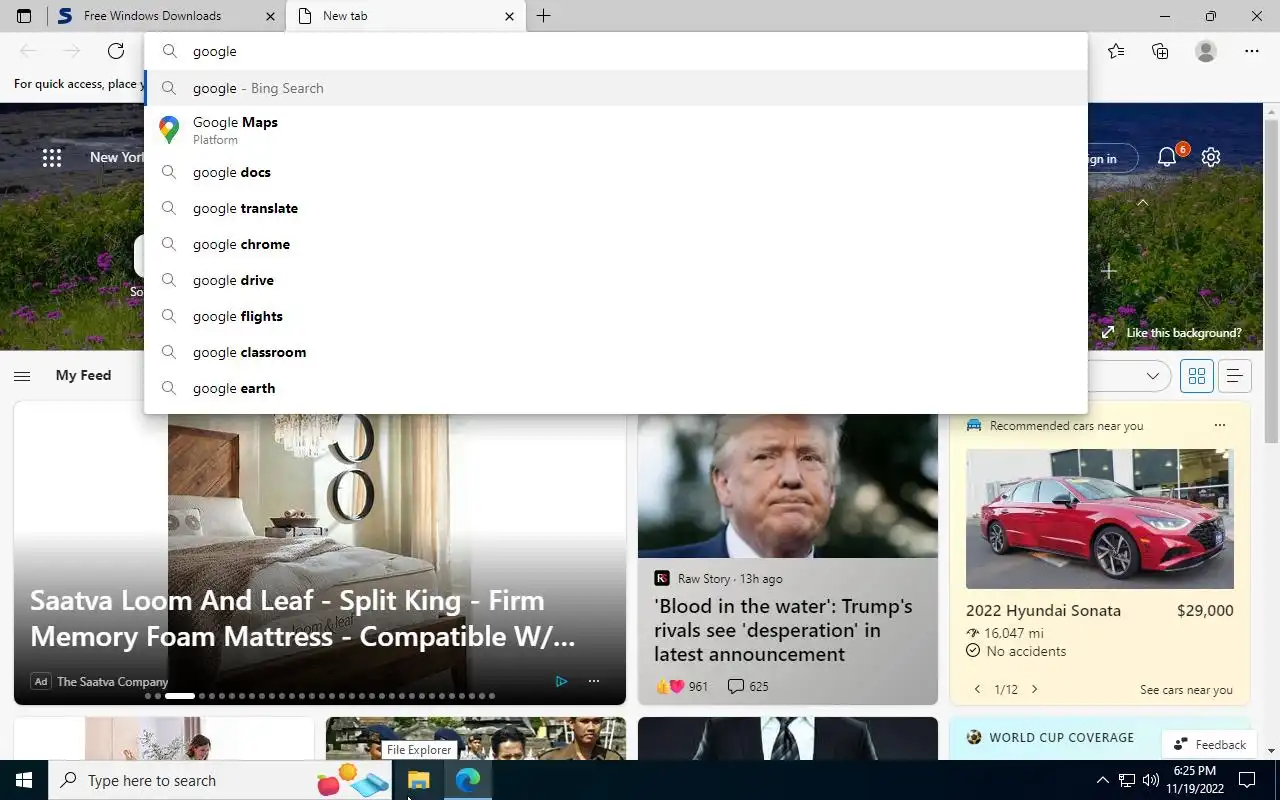
Task: Choose the google flights suggestion
Action: tap(616, 316)
